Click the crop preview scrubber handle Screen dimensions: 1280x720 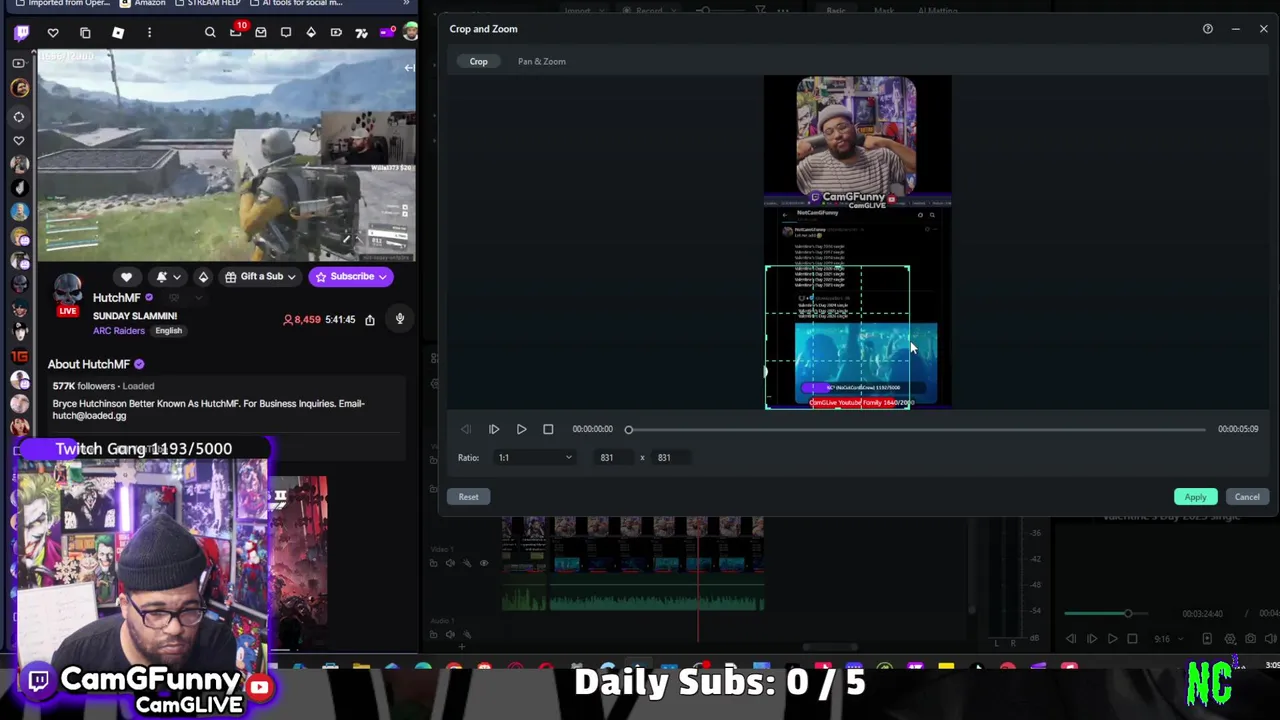(x=629, y=430)
